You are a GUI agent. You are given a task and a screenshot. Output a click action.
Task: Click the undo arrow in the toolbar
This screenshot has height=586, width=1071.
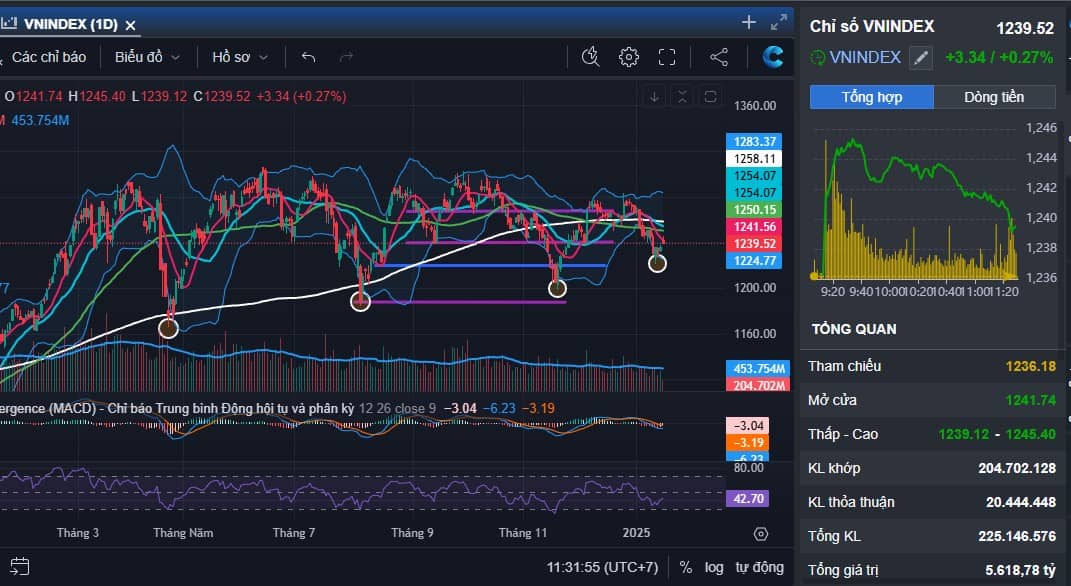pyautogui.click(x=308, y=57)
